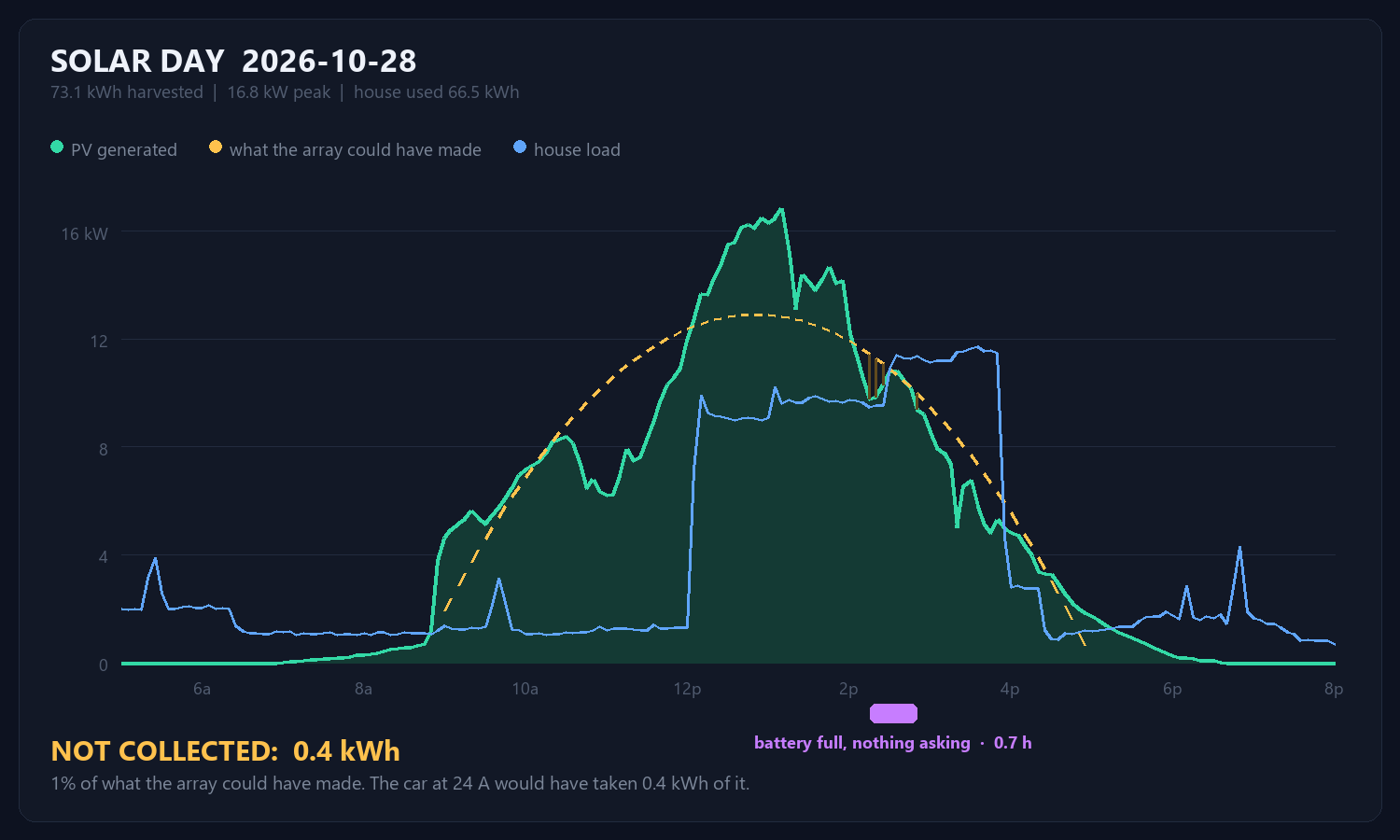Click the "2p" time axis label

[x=848, y=690]
